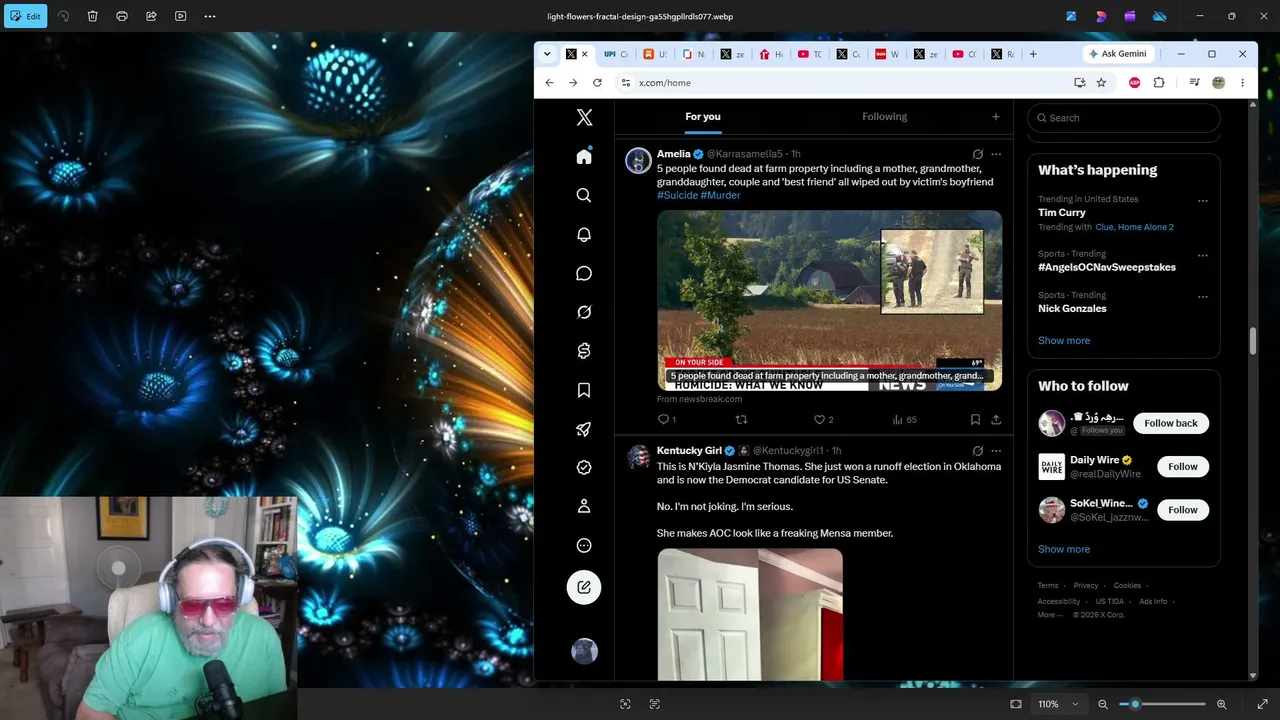The height and width of the screenshot is (720, 1280).
Task: Start slideshow in Photos toolbar
Action: click(x=180, y=16)
